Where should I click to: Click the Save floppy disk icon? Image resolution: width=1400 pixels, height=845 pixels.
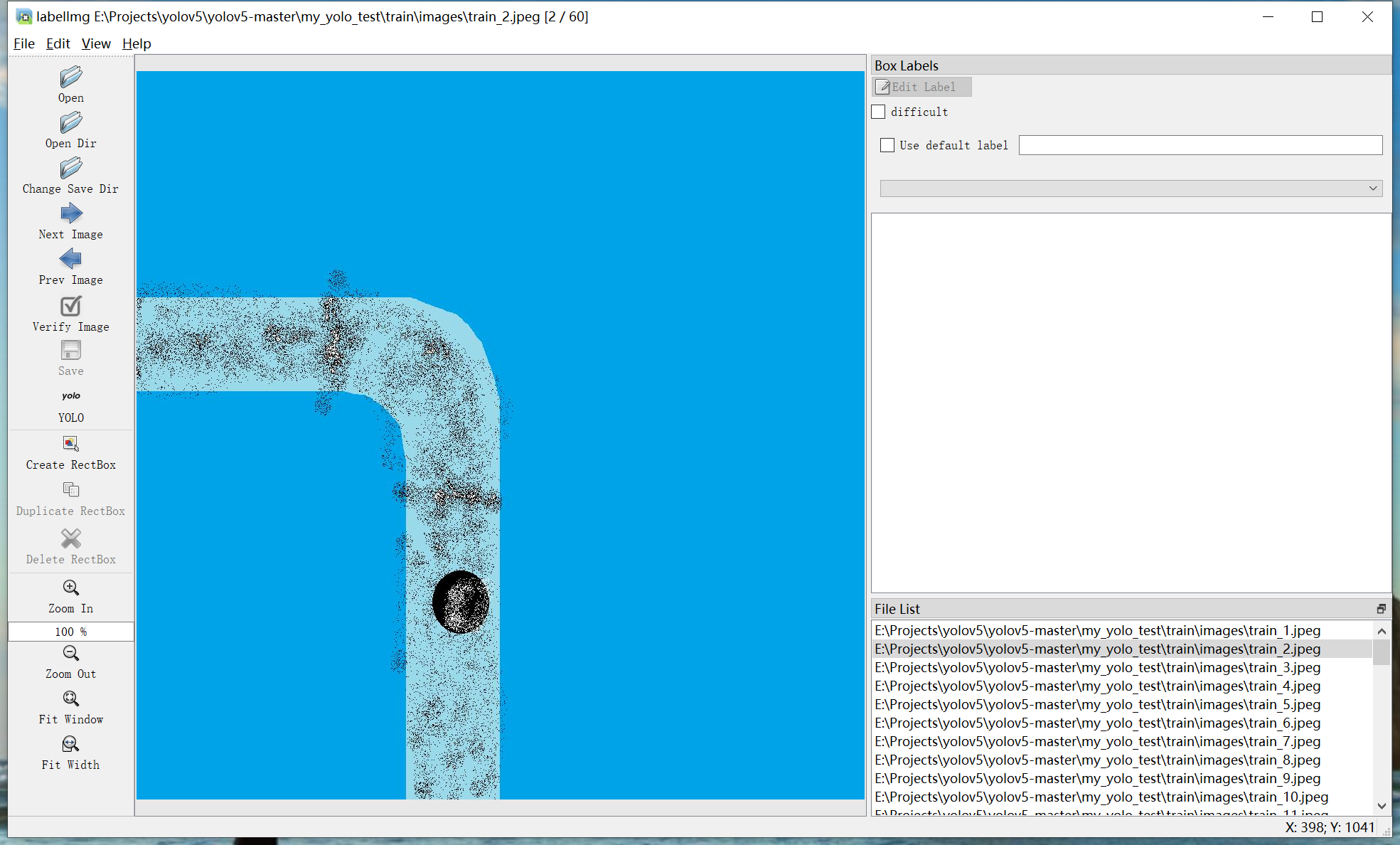coord(71,350)
